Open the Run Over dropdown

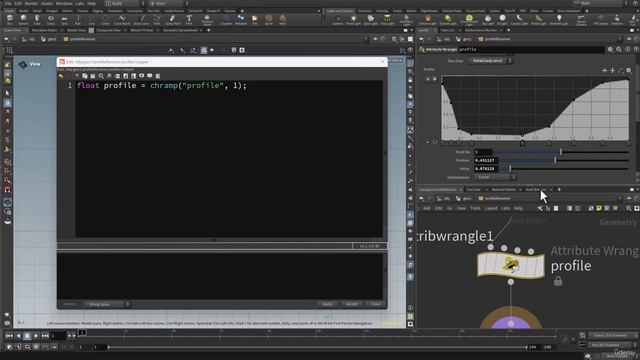pyautogui.click(x=490, y=61)
